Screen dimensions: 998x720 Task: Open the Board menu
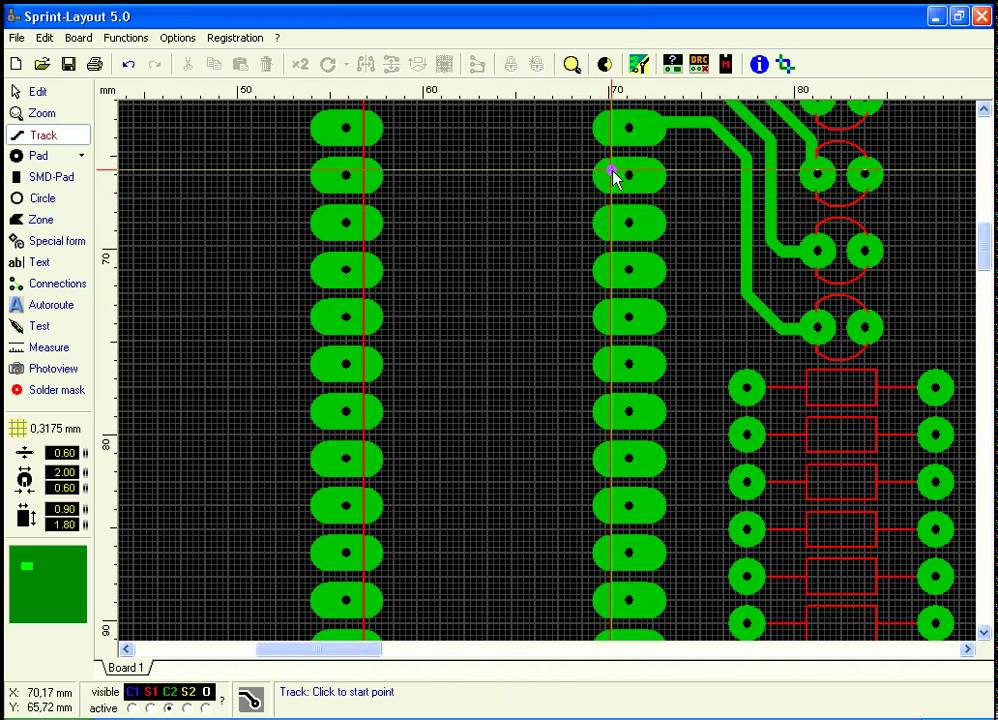[78, 38]
